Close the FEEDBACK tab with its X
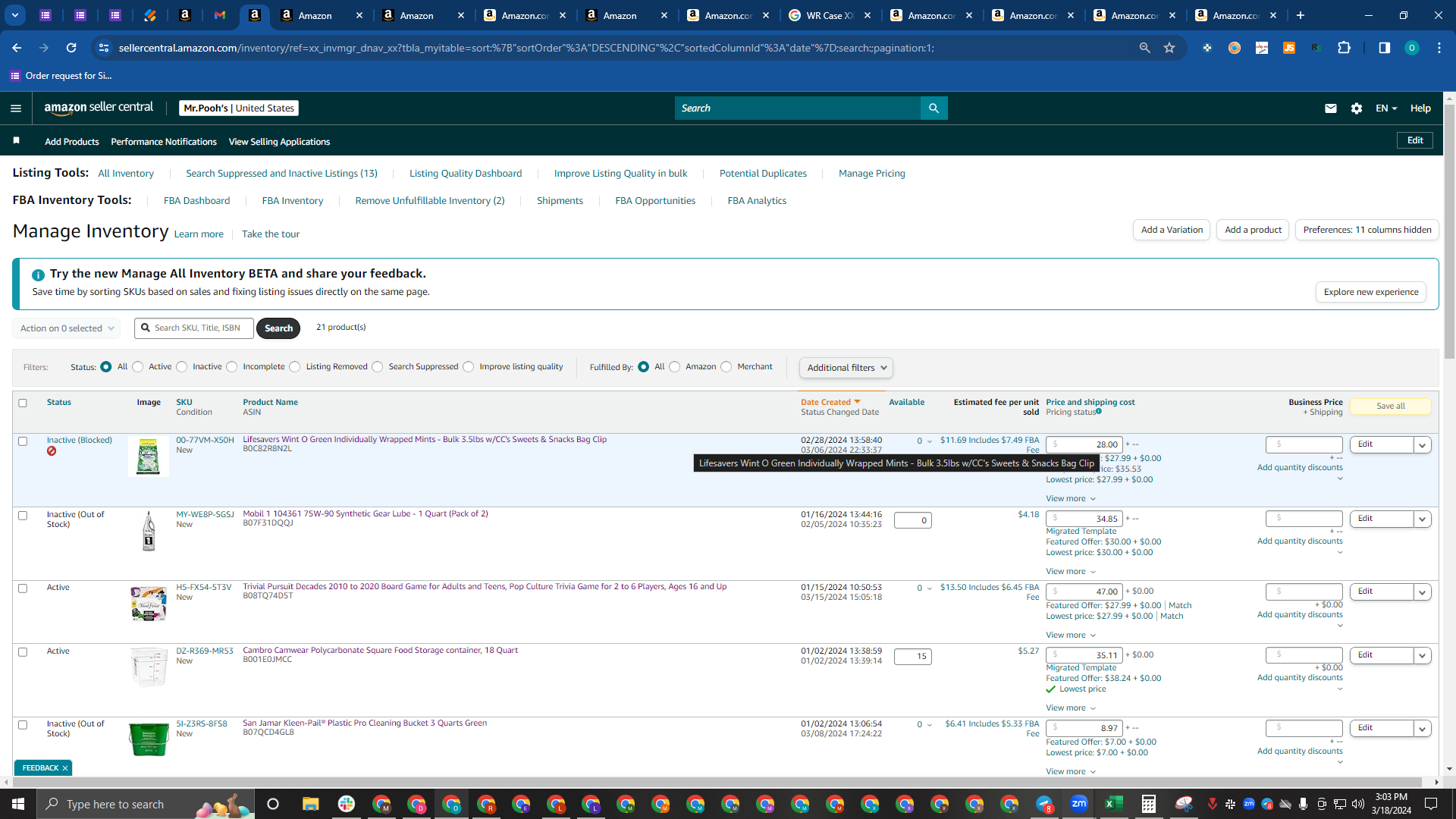 65,768
